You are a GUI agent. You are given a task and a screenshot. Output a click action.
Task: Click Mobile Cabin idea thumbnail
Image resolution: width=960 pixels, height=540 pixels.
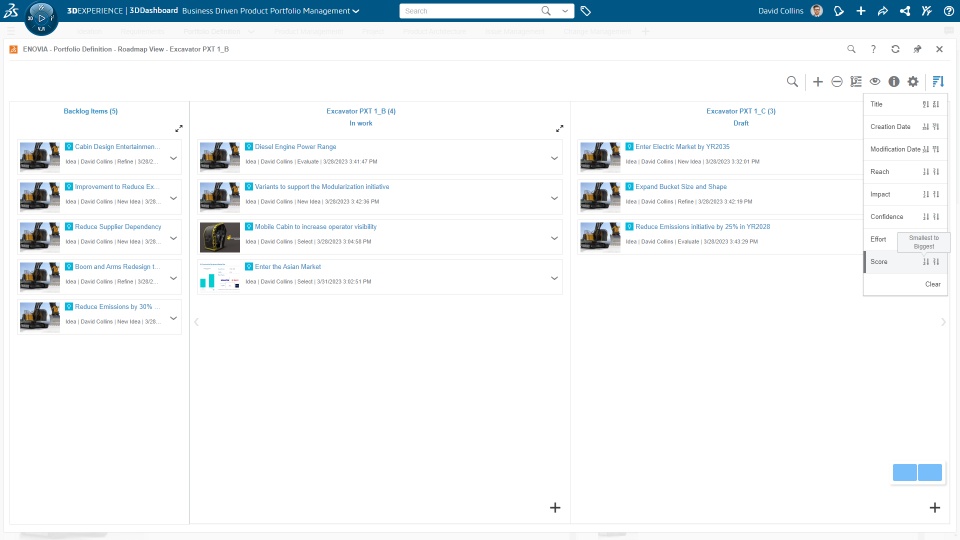pyautogui.click(x=220, y=238)
